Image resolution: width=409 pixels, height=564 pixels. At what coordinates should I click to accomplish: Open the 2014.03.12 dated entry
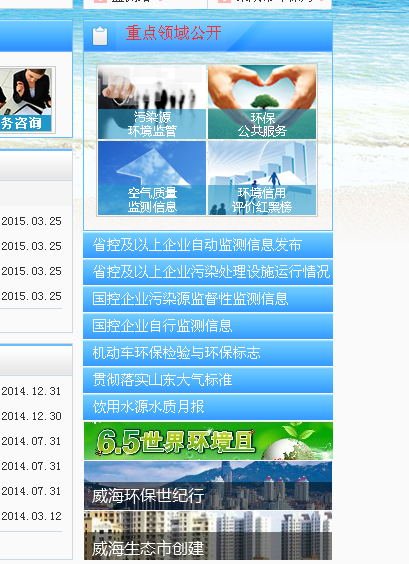(x=31, y=516)
